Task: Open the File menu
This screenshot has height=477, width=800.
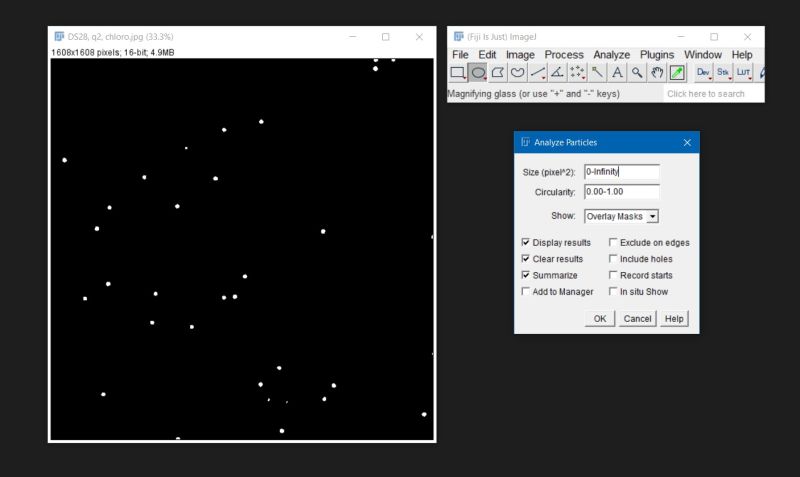Action: (x=460, y=55)
